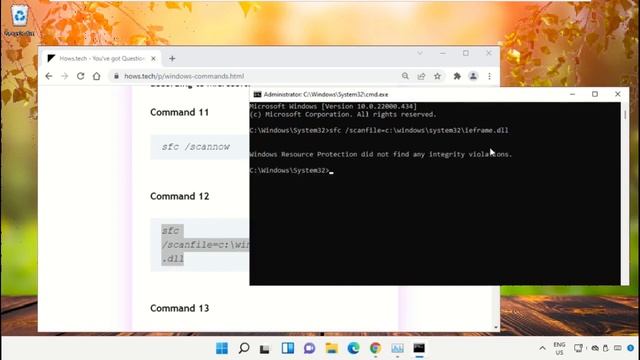Open Chrome extensions puzzle icon
The width and height of the screenshot is (640, 360).
pos(457,76)
